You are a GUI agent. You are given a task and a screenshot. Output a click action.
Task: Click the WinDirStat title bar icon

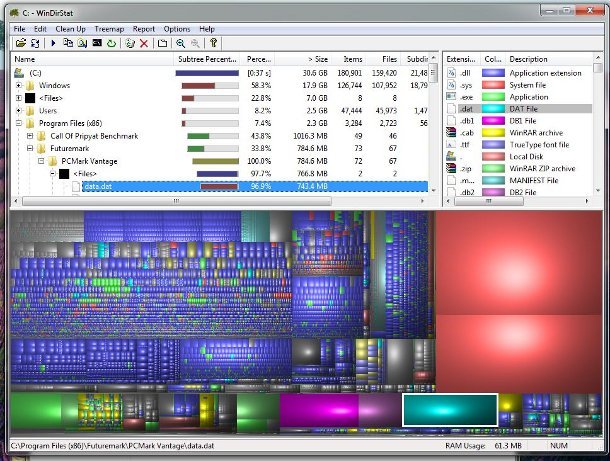click(x=15, y=13)
